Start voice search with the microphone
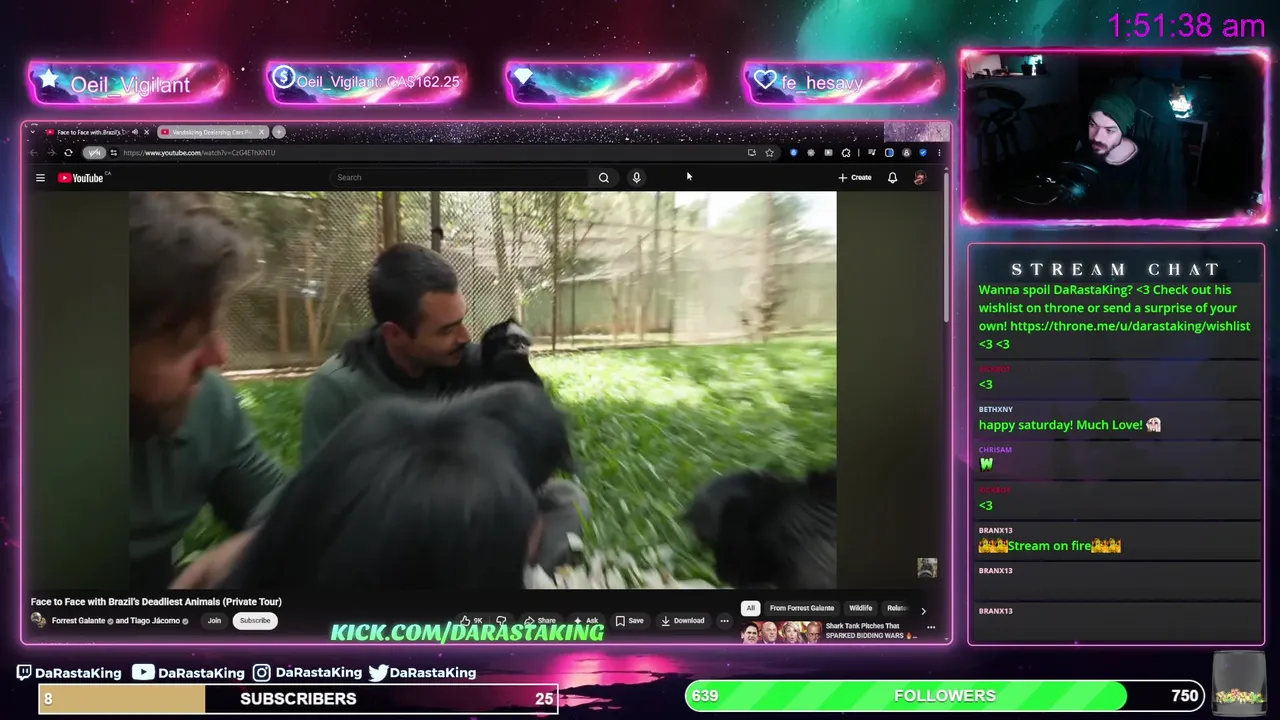 point(636,177)
